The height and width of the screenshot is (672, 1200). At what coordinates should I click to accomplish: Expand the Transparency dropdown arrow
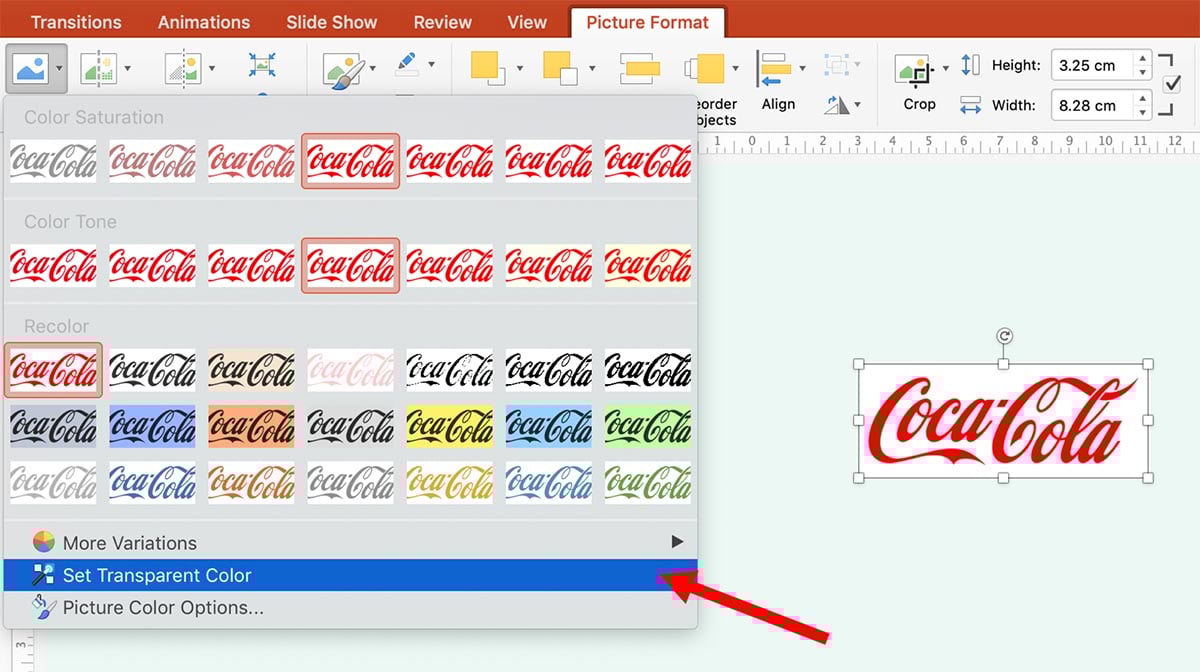click(212, 69)
